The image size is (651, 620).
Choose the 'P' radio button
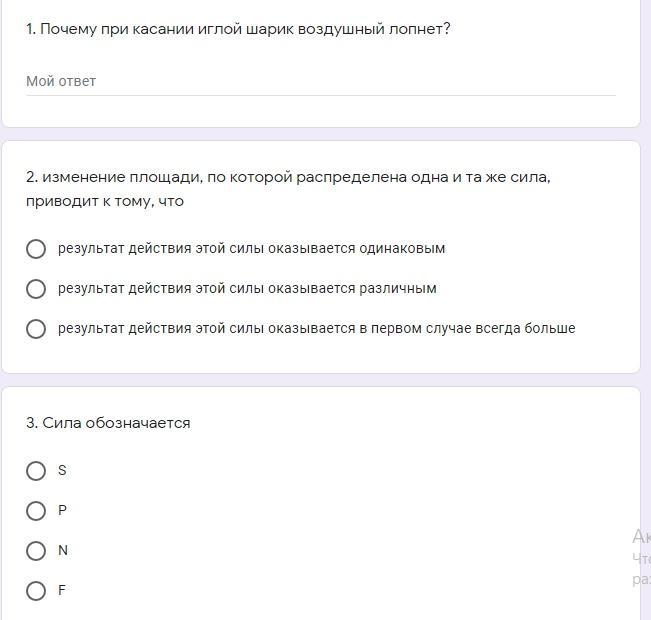tap(36, 511)
